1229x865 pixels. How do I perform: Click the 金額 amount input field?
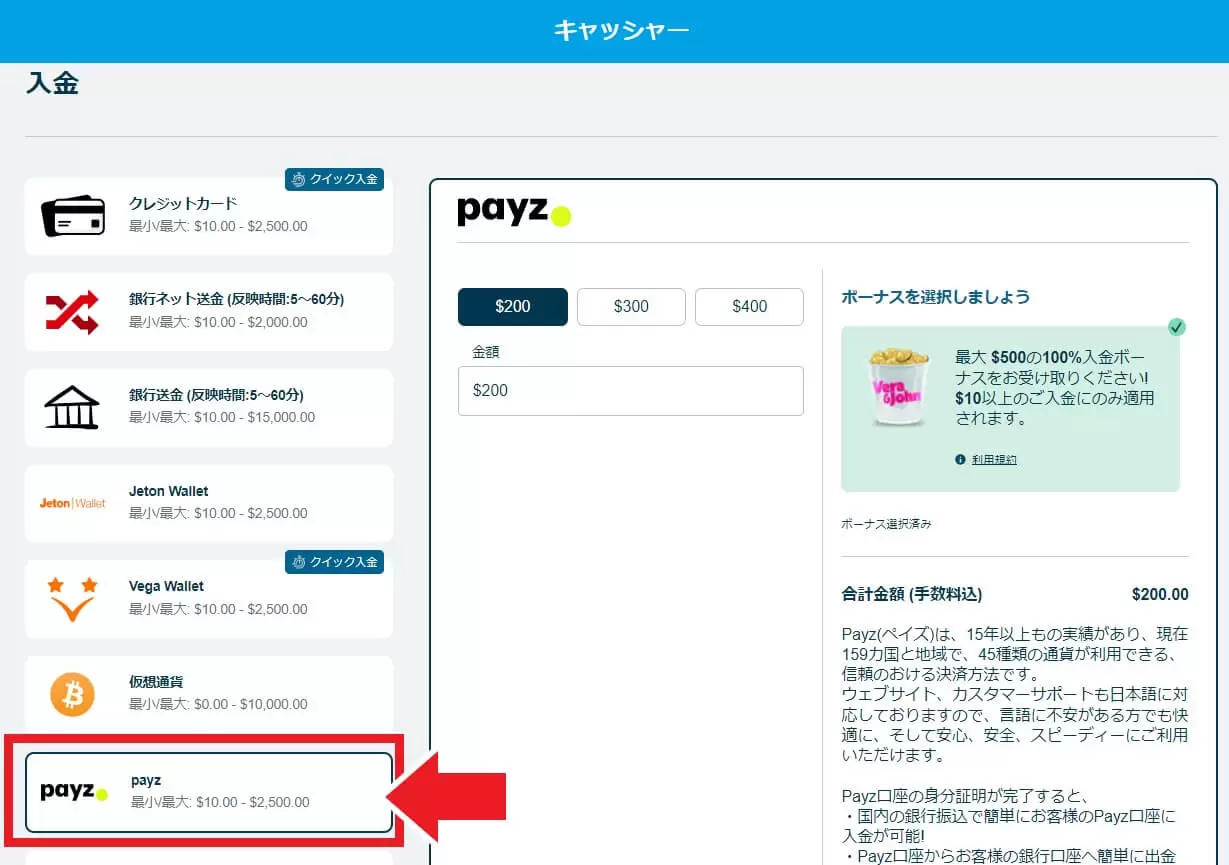pos(631,390)
